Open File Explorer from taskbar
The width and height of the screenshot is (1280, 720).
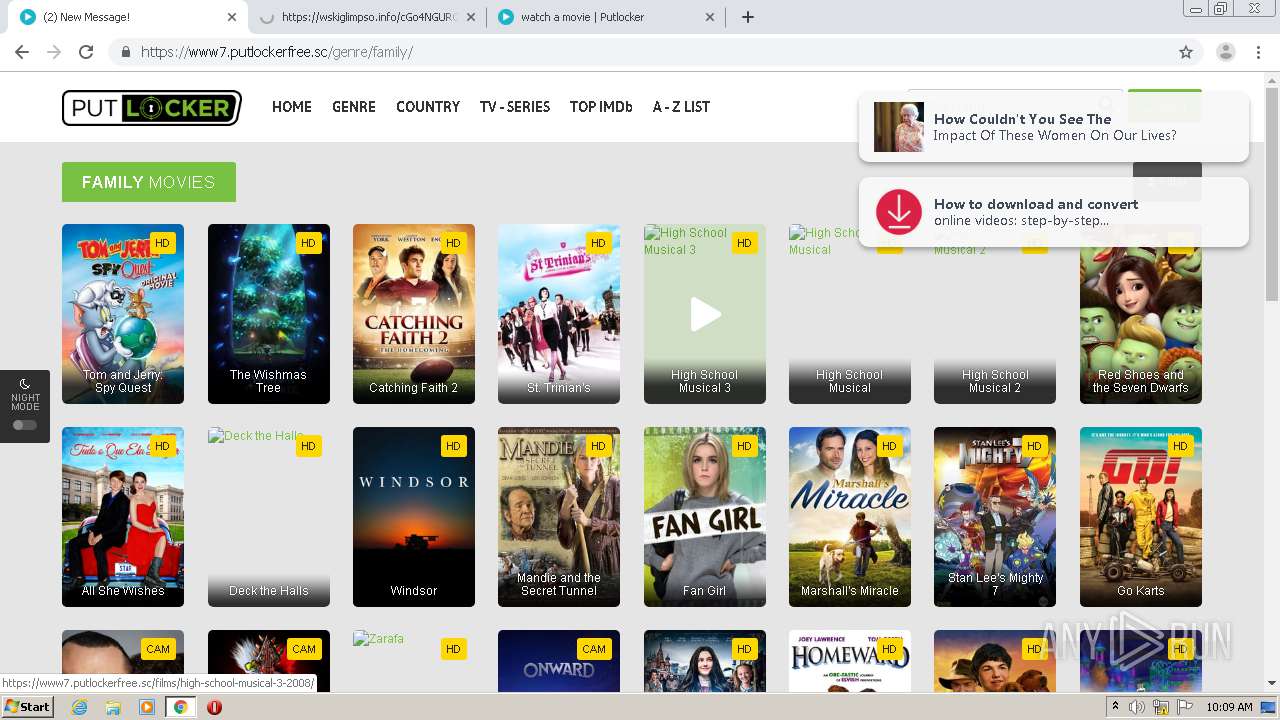click(113, 707)
